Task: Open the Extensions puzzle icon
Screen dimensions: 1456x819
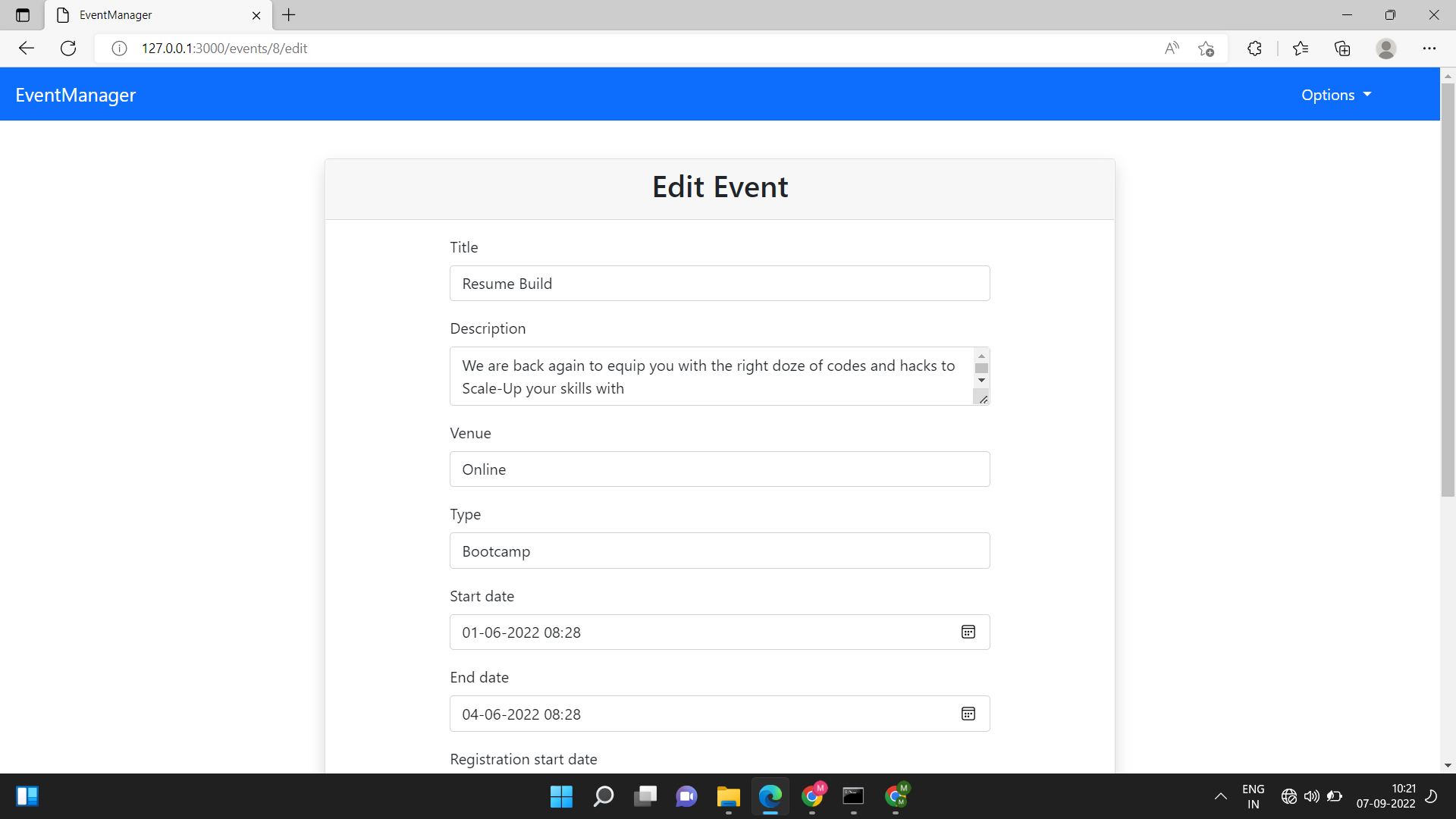Action: (x=1254, y=49)
